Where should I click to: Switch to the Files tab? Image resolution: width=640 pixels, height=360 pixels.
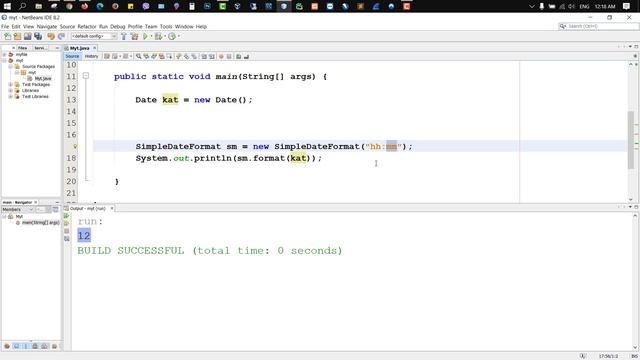pos(23,48)
